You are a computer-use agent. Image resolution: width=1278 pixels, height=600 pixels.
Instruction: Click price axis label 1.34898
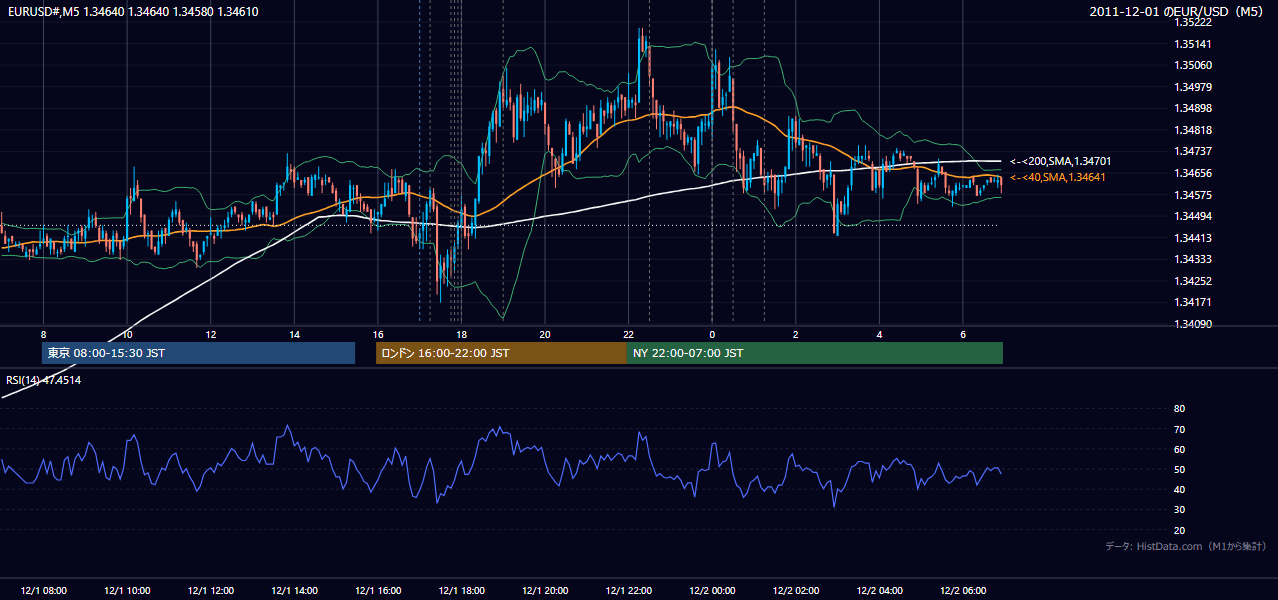(x=1193, y=108)
